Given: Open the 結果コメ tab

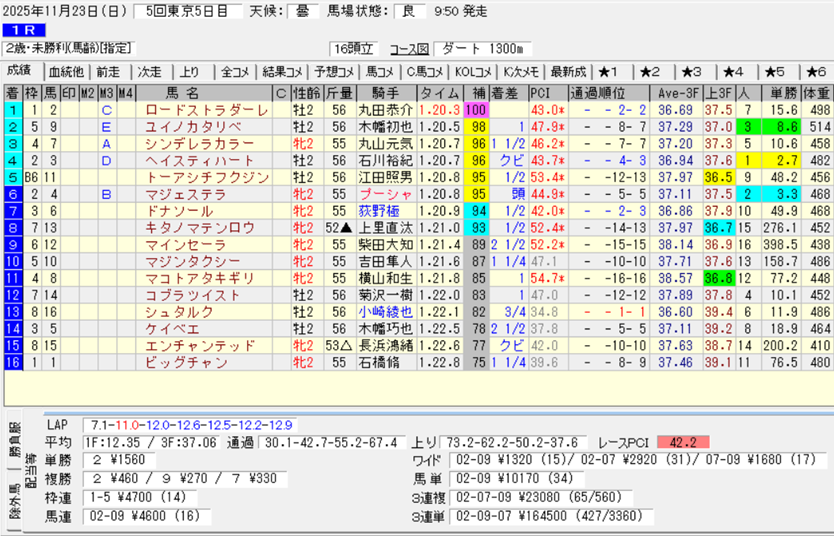Looking at the screenshot, I should point(282,72).
